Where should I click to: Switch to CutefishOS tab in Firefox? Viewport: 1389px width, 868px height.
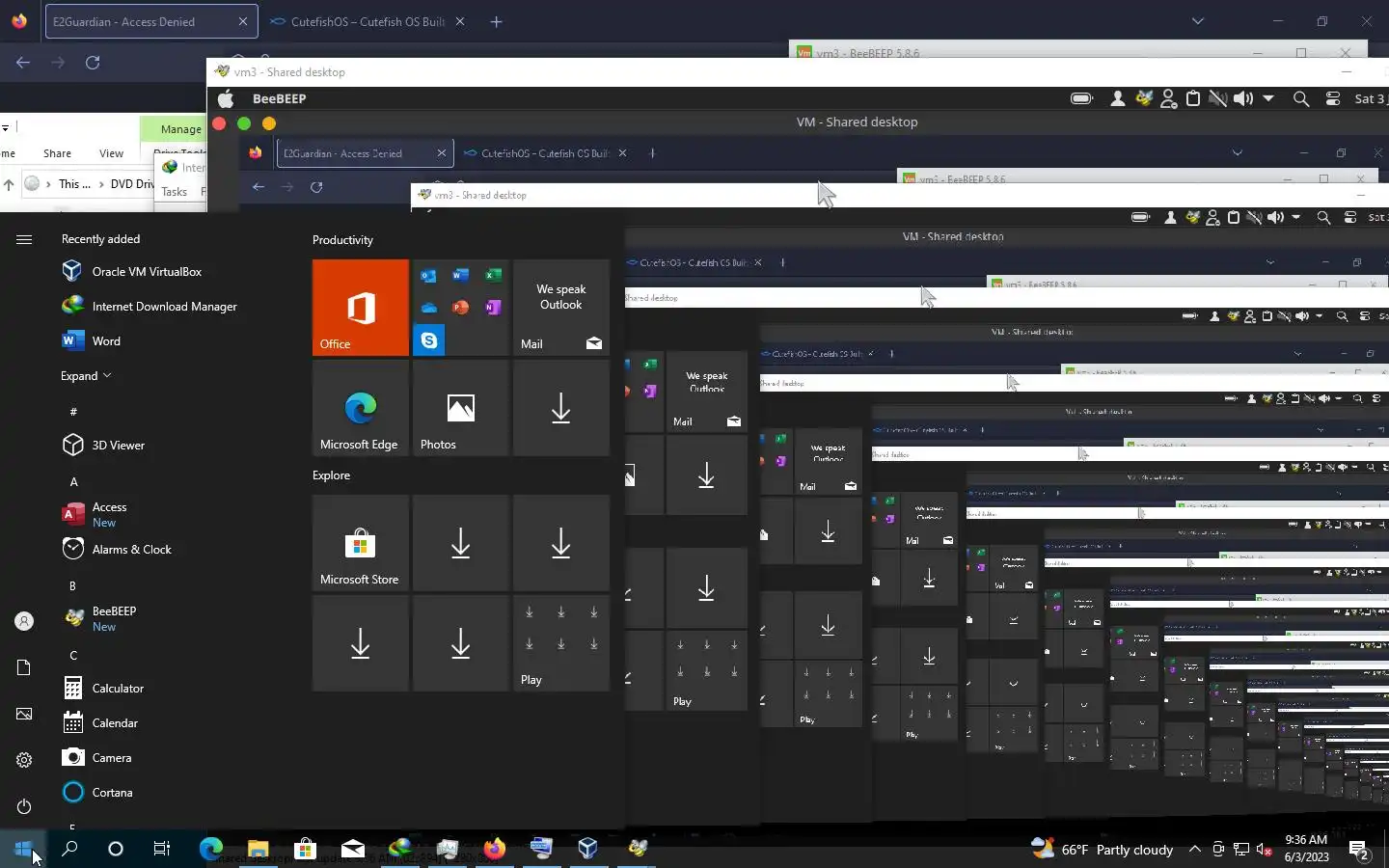(368, 21)
